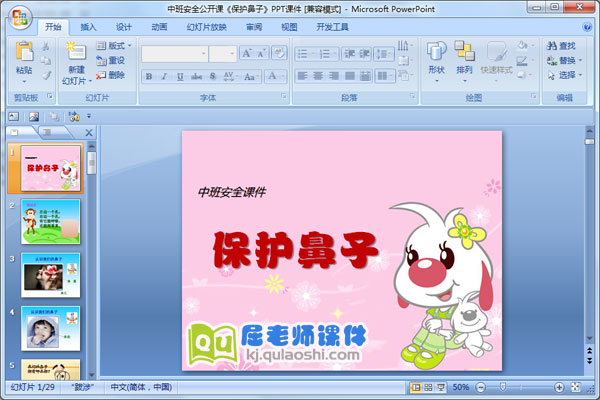
Task: Switch to the Animations (动画) tab
Action: tap(159, 27)
